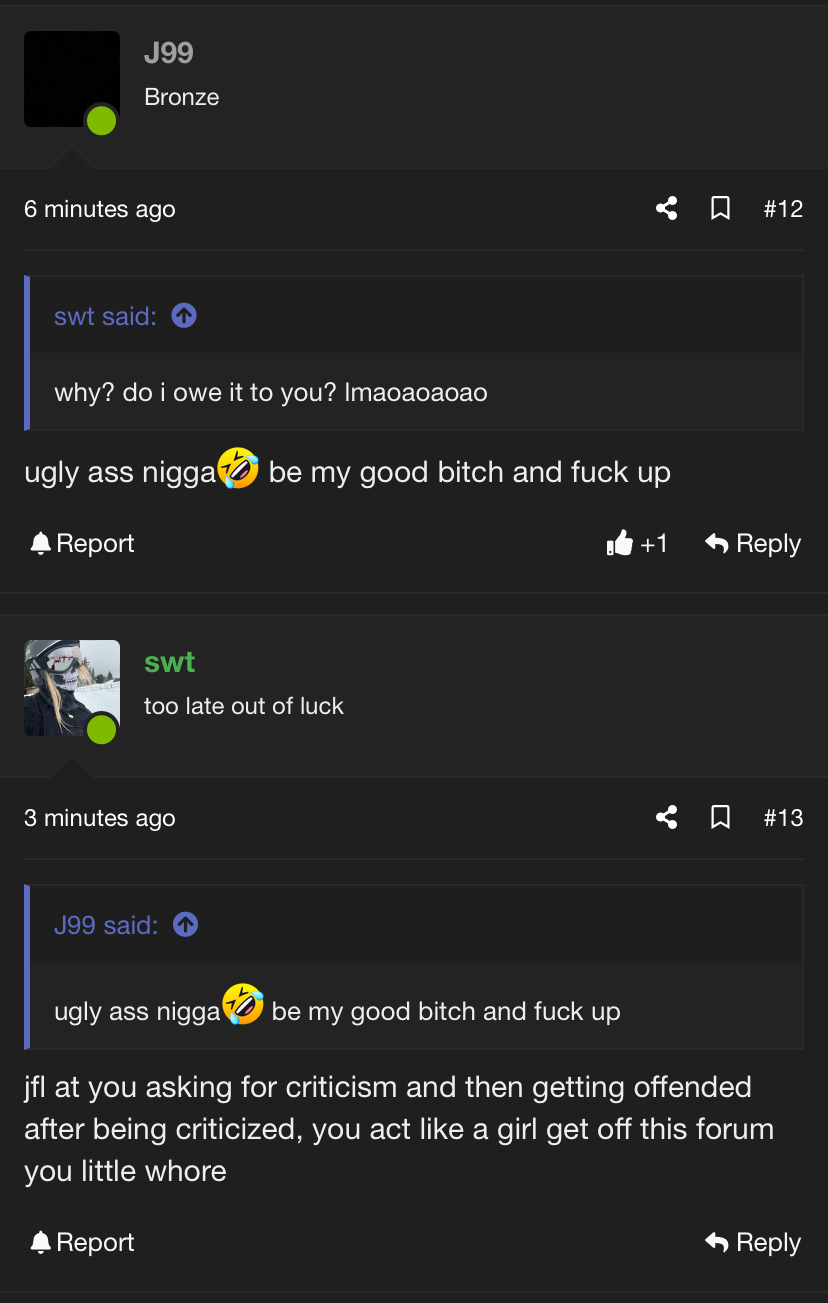Jump to swt's quoted post arrow
The width and height of the screenshot is (828, 1303).
184,316
